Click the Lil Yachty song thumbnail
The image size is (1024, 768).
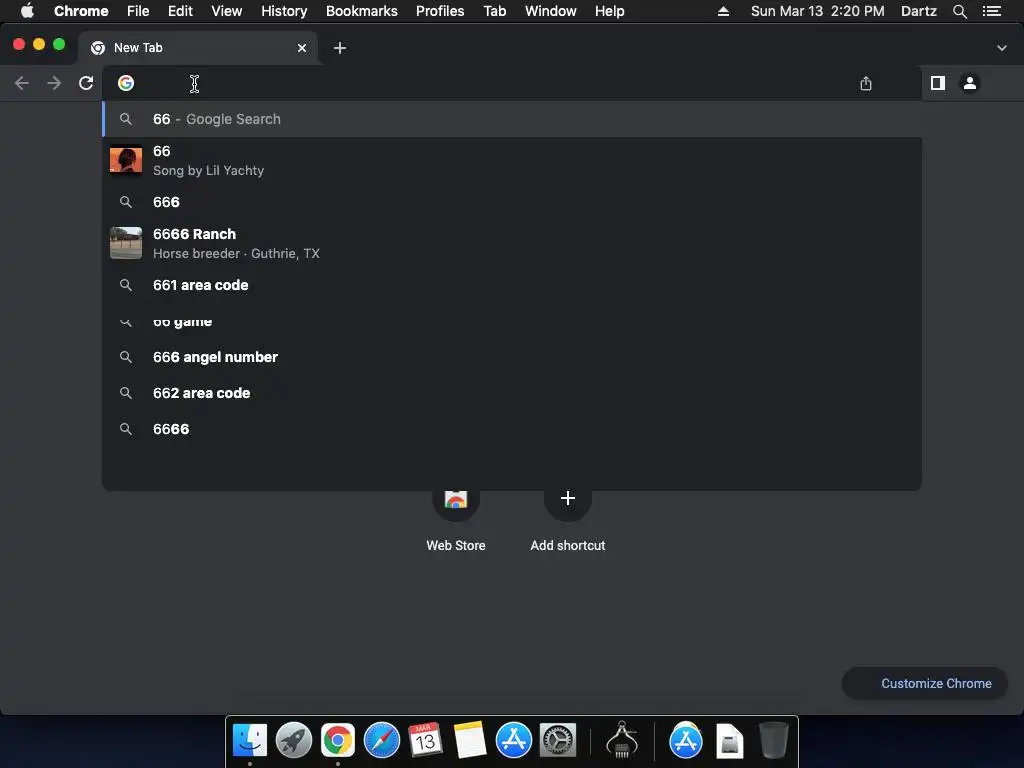(126, 161)
